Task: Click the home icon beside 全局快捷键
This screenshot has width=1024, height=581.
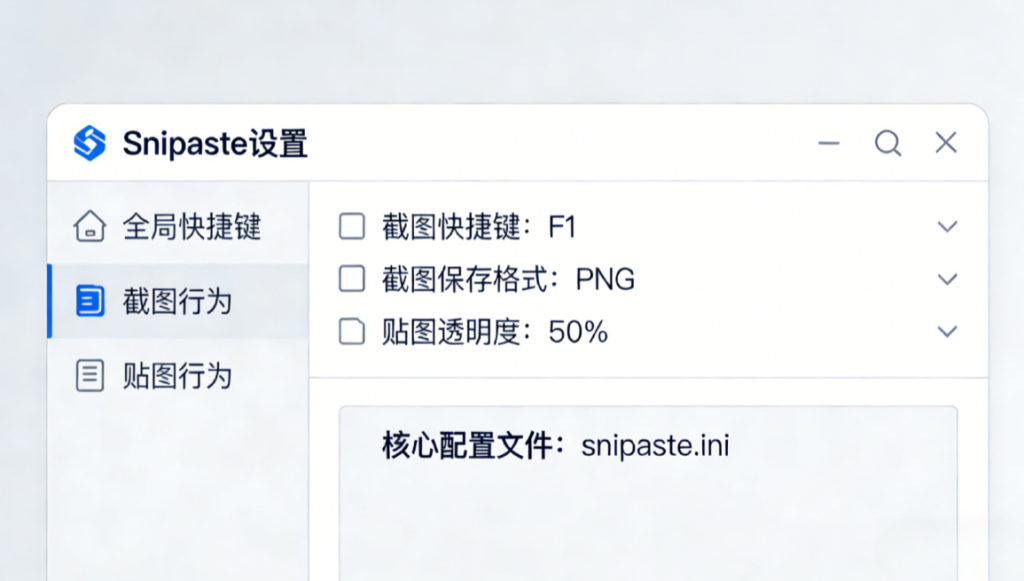Action: click(90, 226)
